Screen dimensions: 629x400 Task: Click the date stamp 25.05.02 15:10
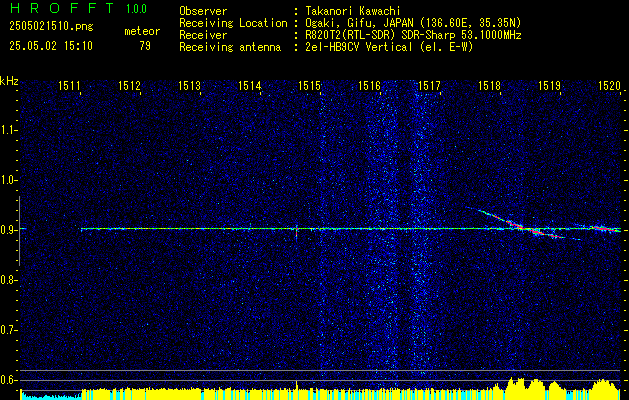point(51,46)
